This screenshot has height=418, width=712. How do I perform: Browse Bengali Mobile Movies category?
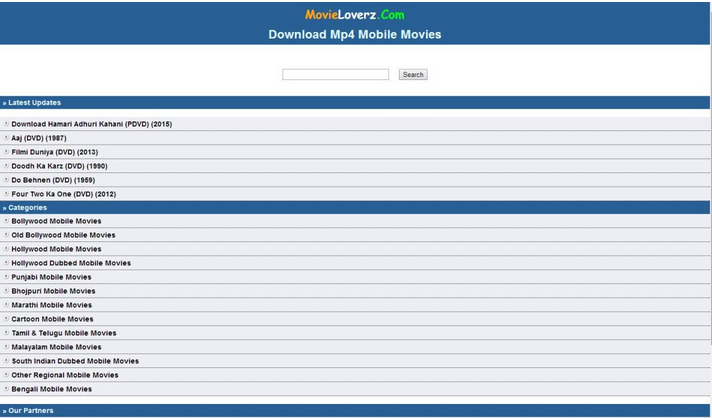pyautogui.click(x=51, y=390)
